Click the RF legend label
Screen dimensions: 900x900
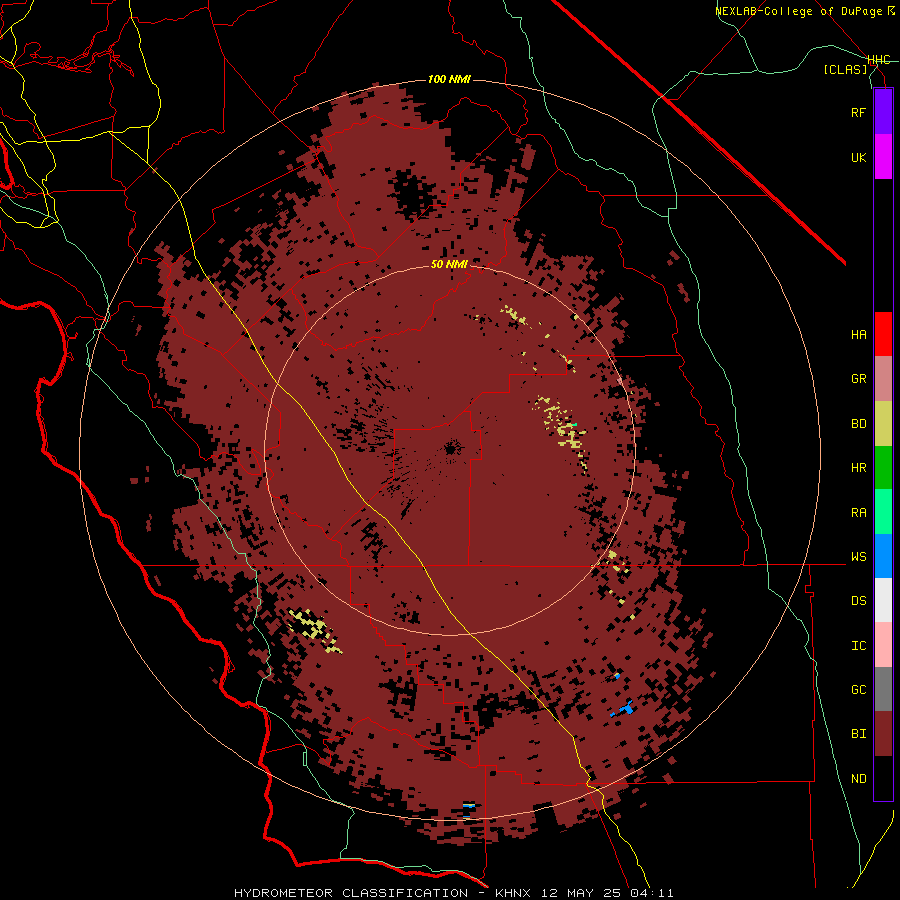pos(858,112)
